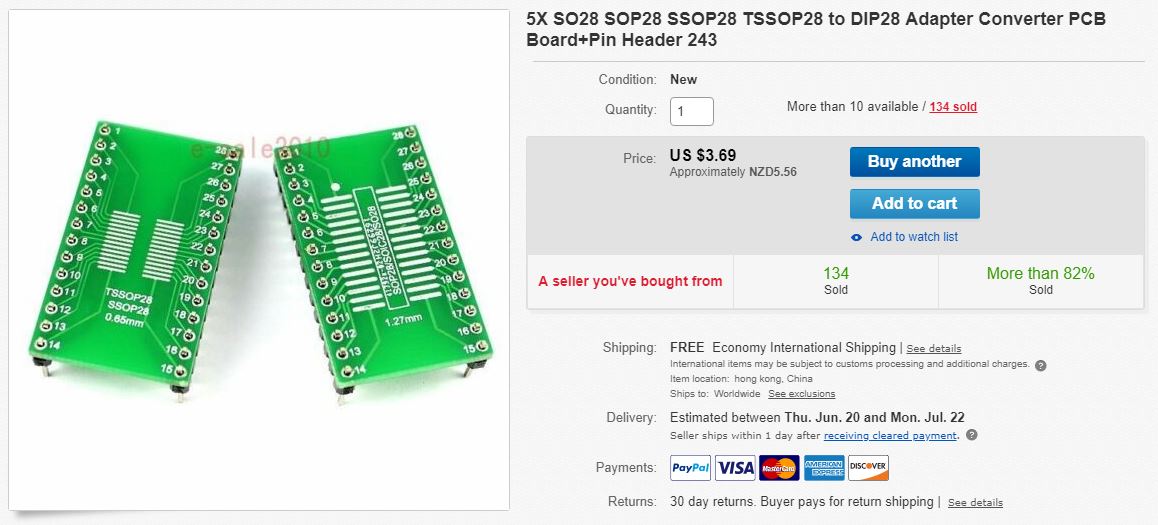Open See details next to Economy International Shipping
This screenshot has height=525, width=1158.
[x=933, y=349]
